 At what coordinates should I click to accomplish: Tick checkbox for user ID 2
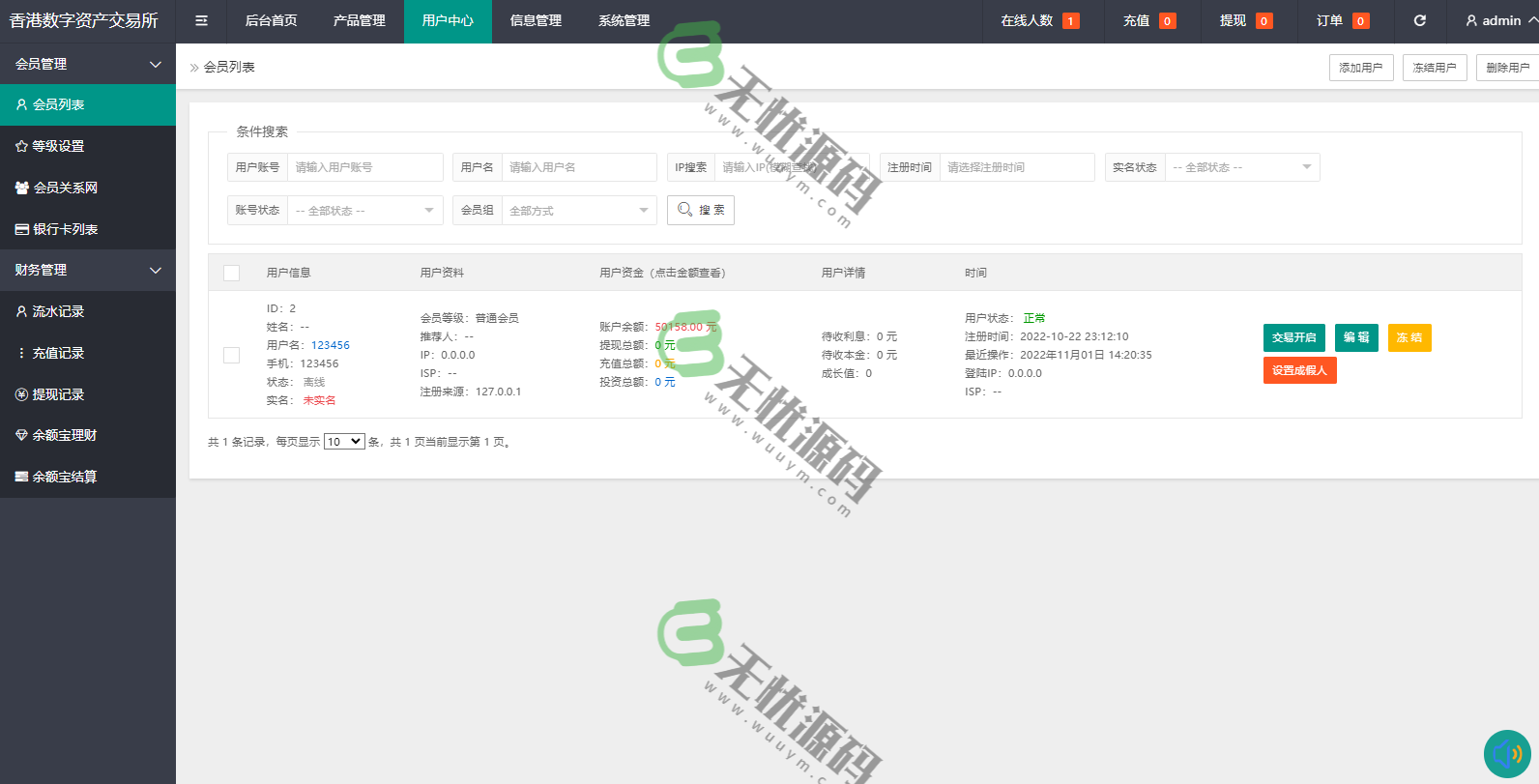(231, 355)
